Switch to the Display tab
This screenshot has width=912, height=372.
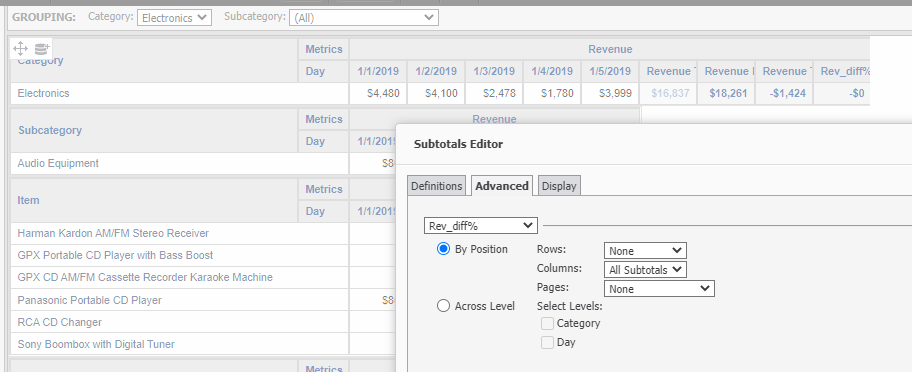[x=559, y=186]
